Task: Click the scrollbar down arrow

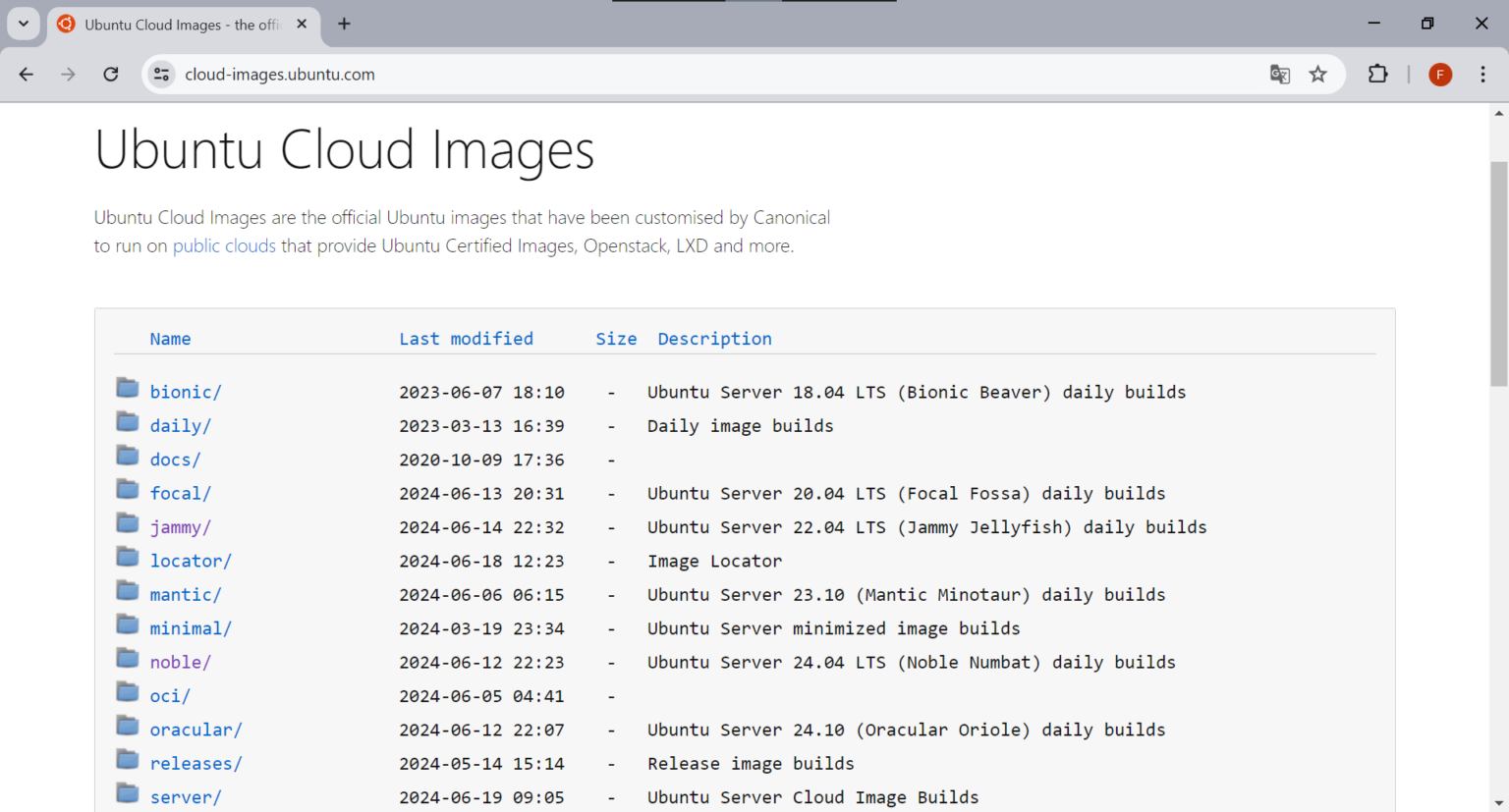Action: (x=1498, y=804)
